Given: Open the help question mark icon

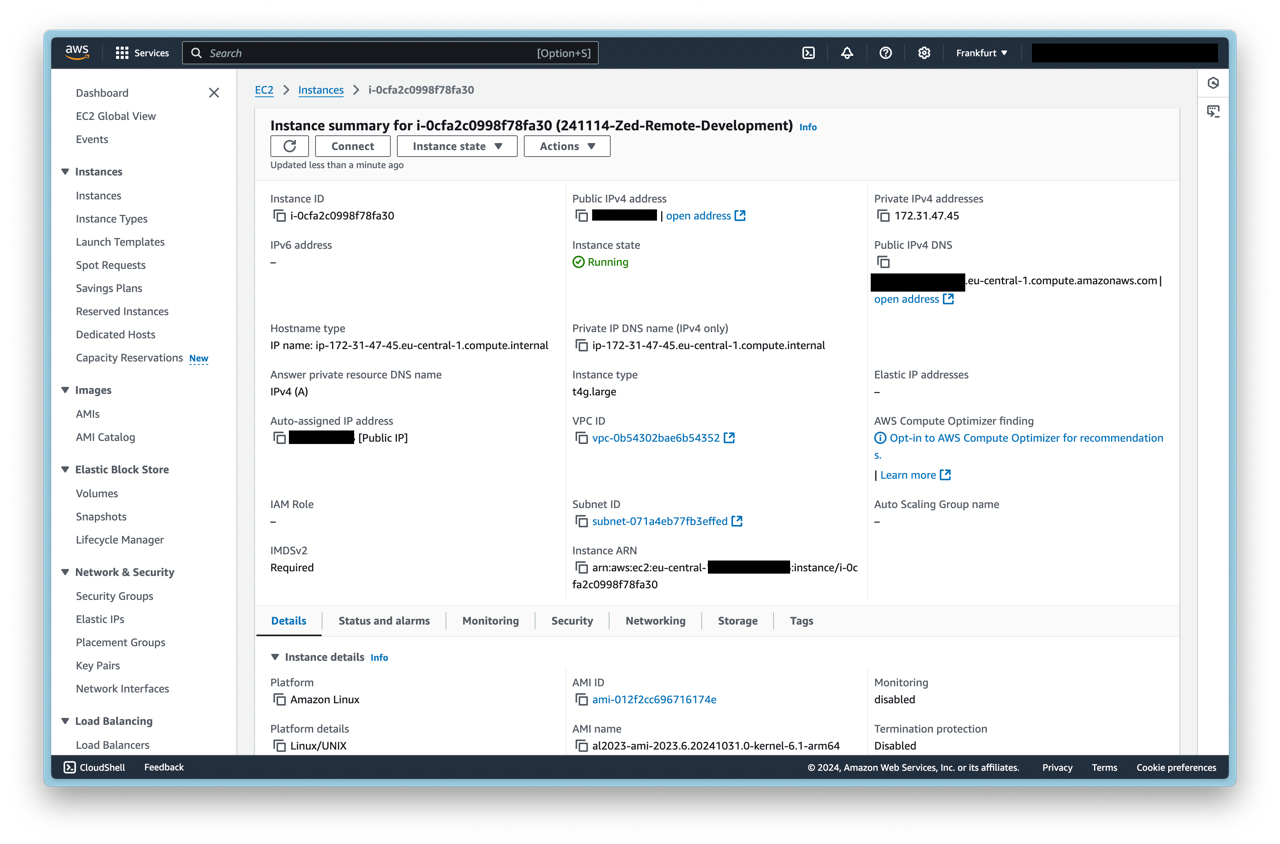Looking at the screenshot, I should point(885,53).
